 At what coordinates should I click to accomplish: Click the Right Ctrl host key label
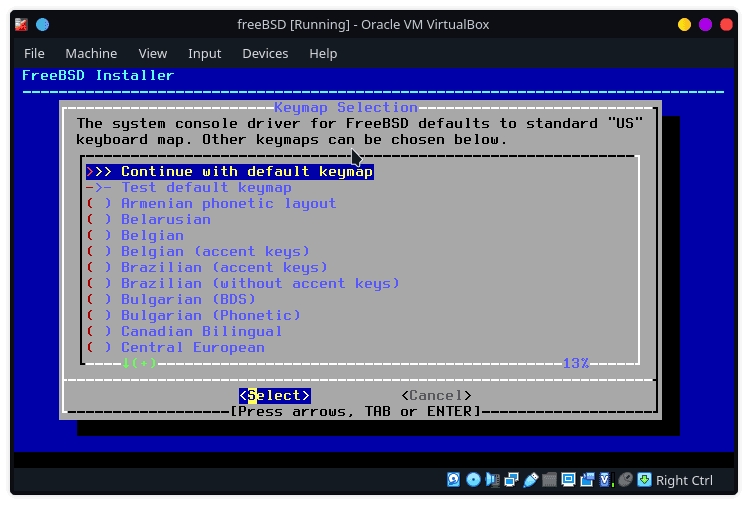click(x=684, y=480)
